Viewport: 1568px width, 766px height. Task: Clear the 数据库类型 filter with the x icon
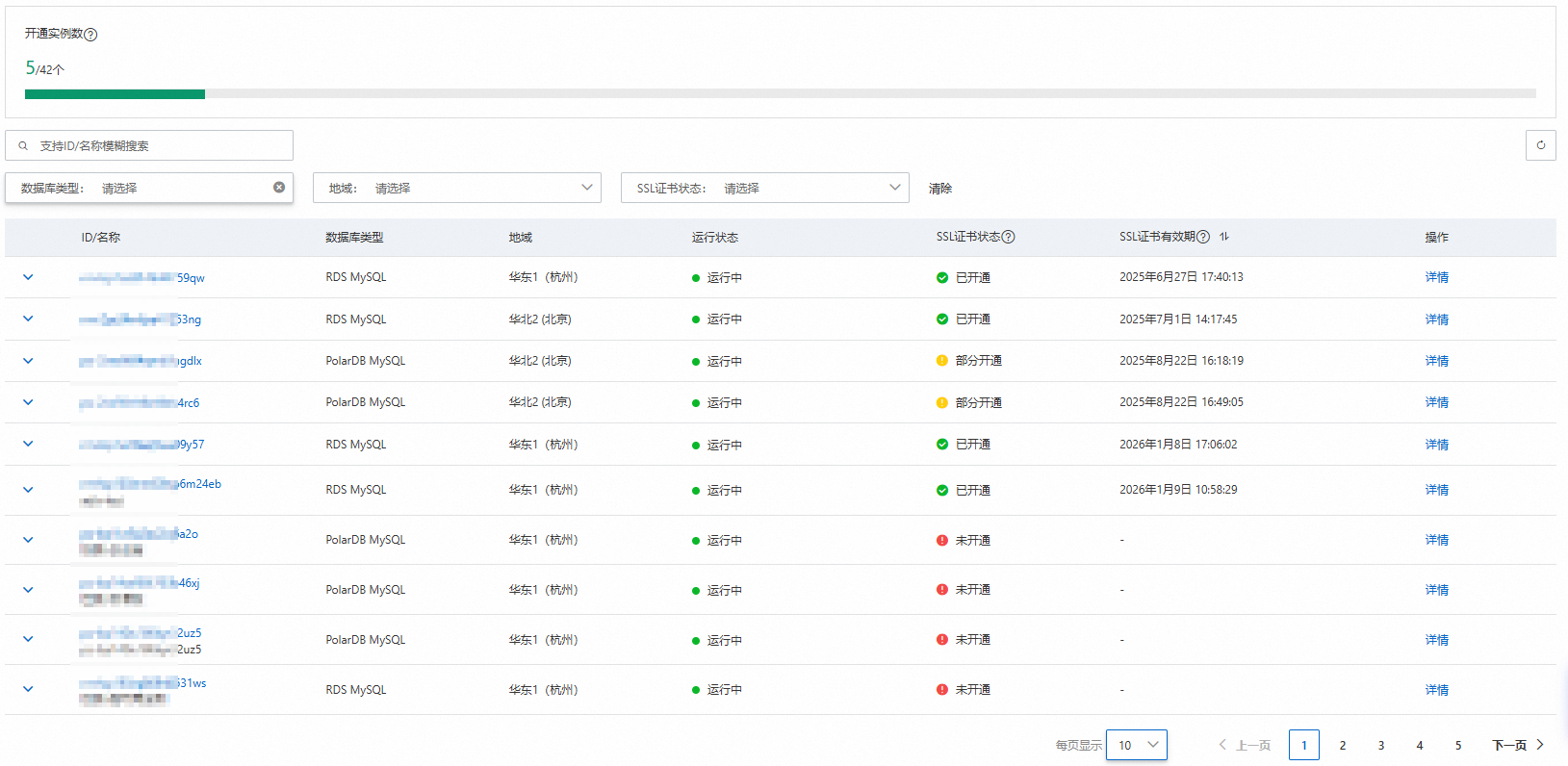pos(279,188)
